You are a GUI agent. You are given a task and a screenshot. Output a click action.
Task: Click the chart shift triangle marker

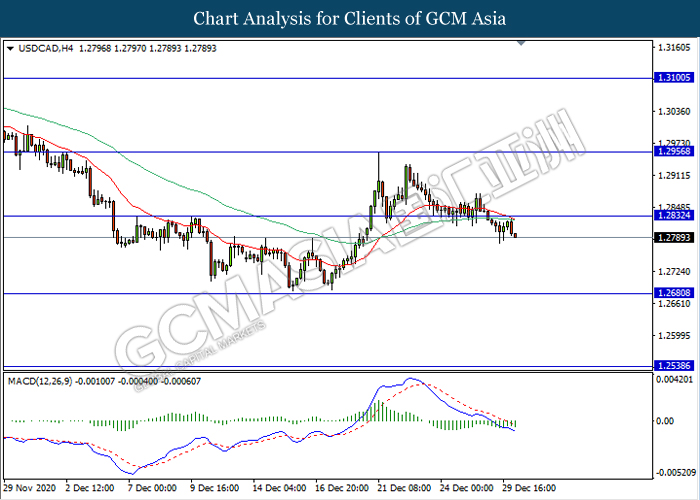521,43
